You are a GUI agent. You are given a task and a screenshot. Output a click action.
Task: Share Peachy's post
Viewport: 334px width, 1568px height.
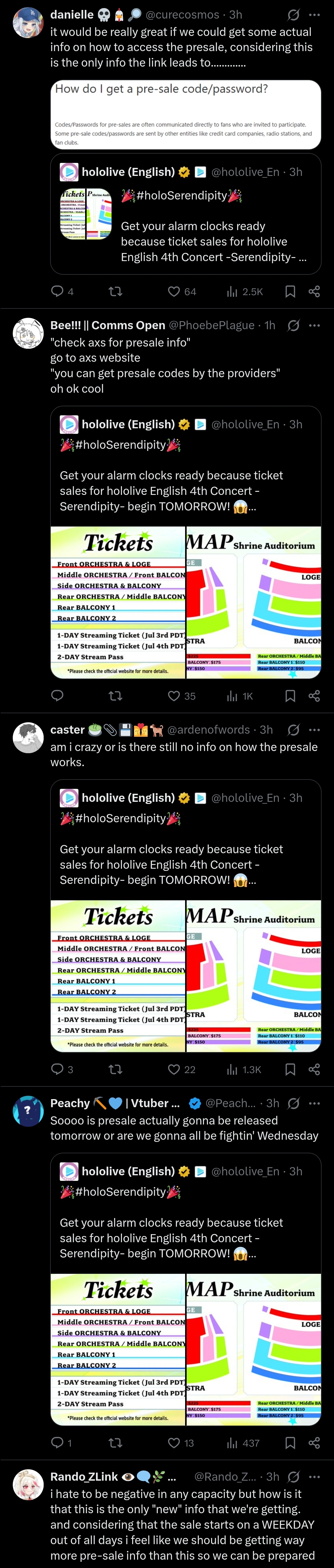pos(314,1443)
